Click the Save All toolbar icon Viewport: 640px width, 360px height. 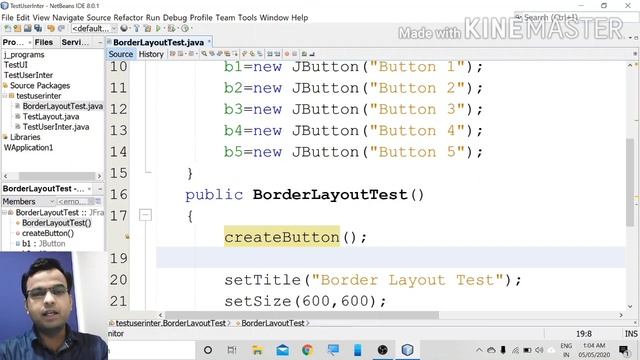38,28
